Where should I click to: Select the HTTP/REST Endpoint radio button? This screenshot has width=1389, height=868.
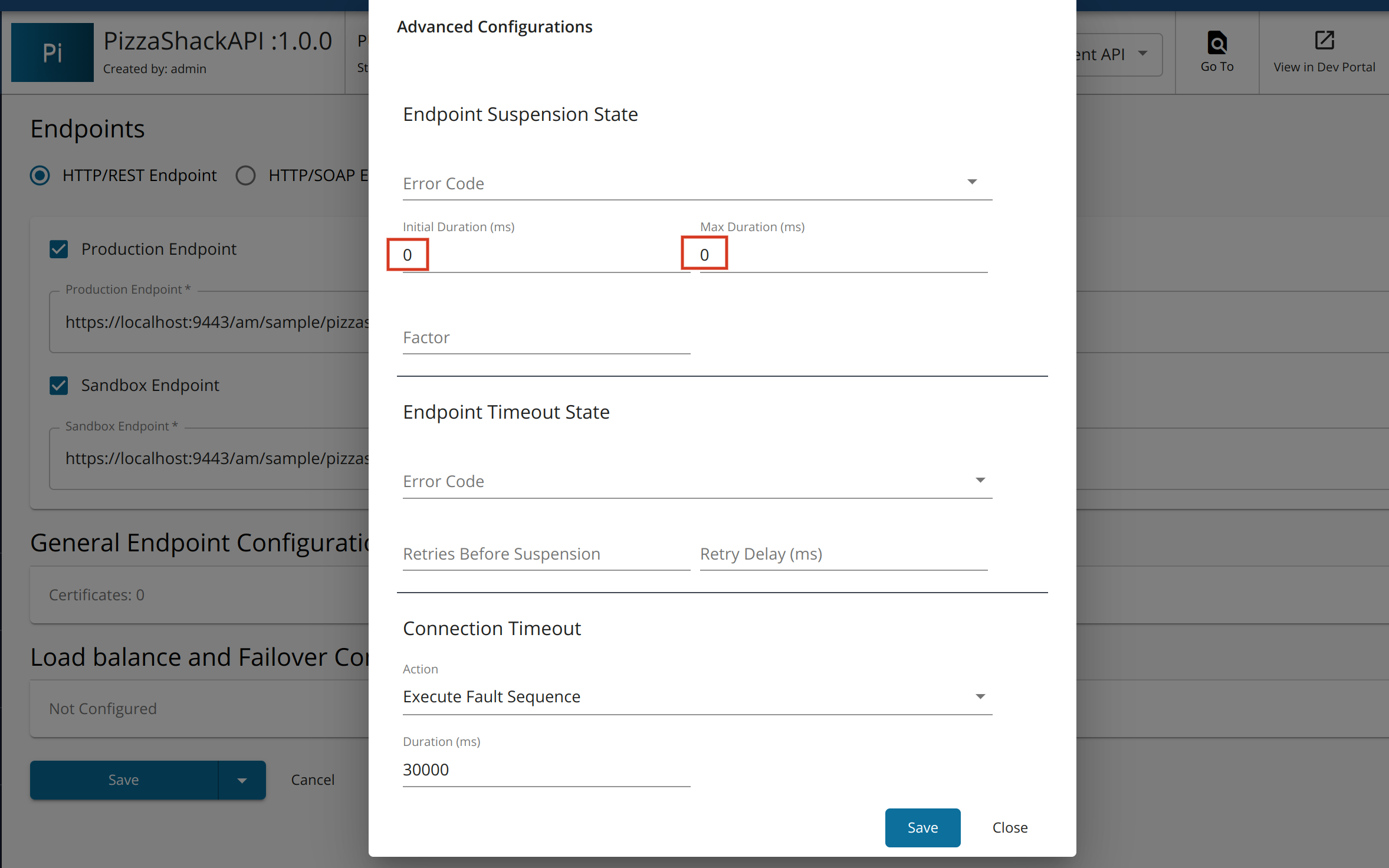coord(40,175)
